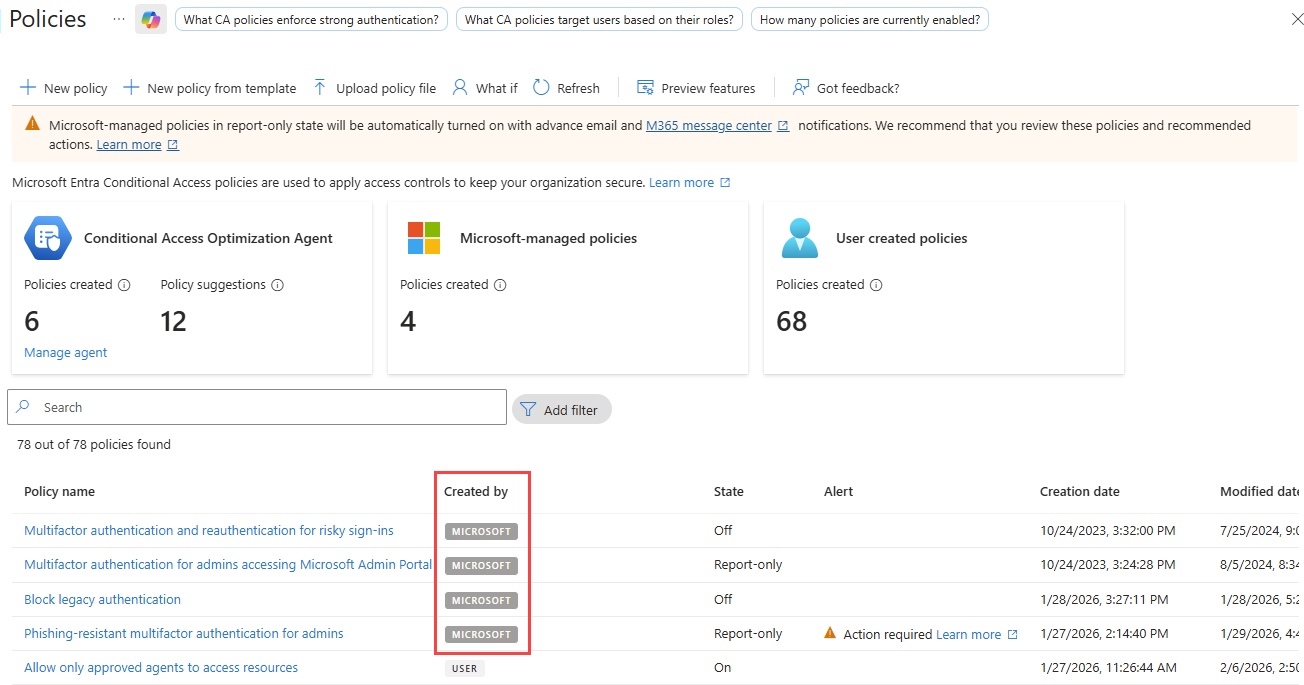The image size is (1304, 685).
Task: Click the Copilot icon beside Policies title
Action: [151, 19]
